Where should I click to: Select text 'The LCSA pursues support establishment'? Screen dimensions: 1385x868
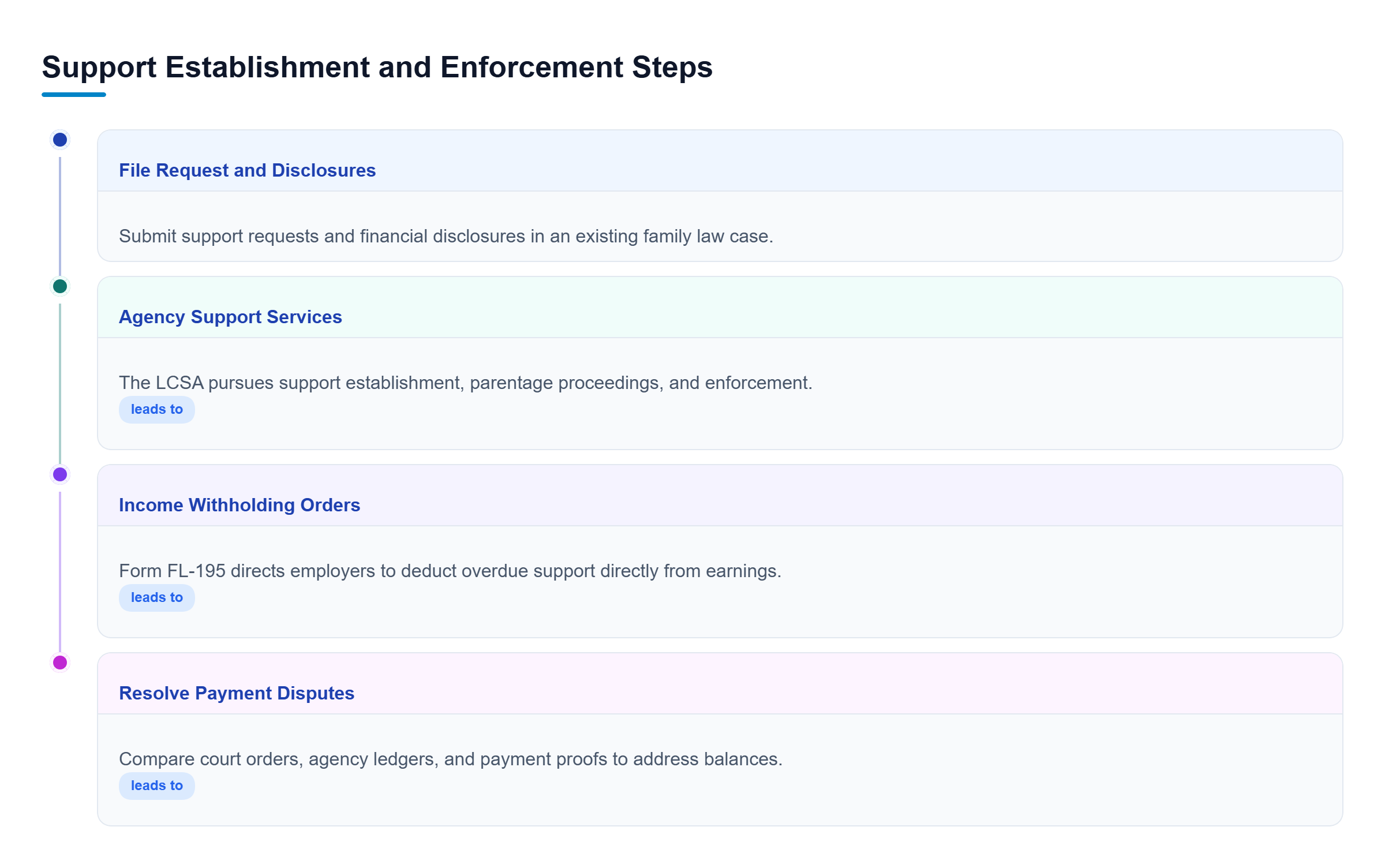292,383
